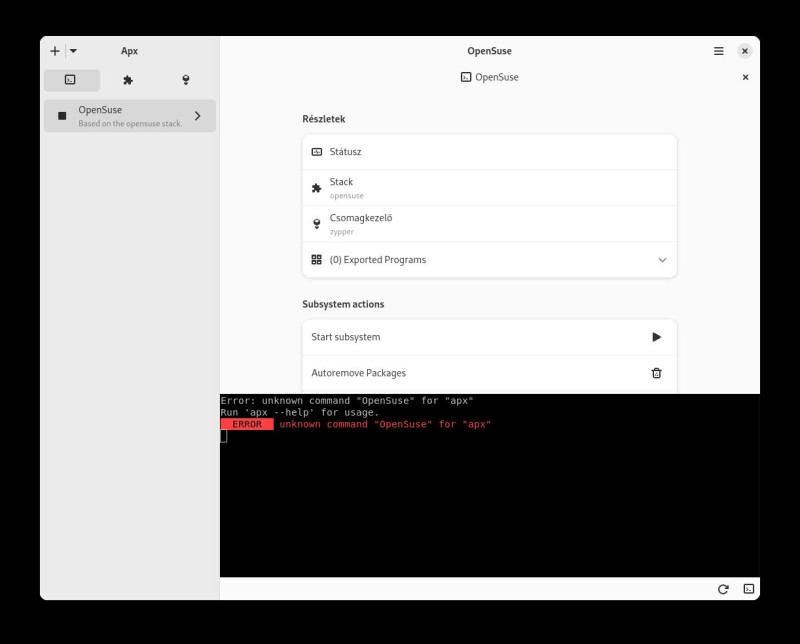
Task: Click the red ERROR badge in terminal
Action: point(247,424)
